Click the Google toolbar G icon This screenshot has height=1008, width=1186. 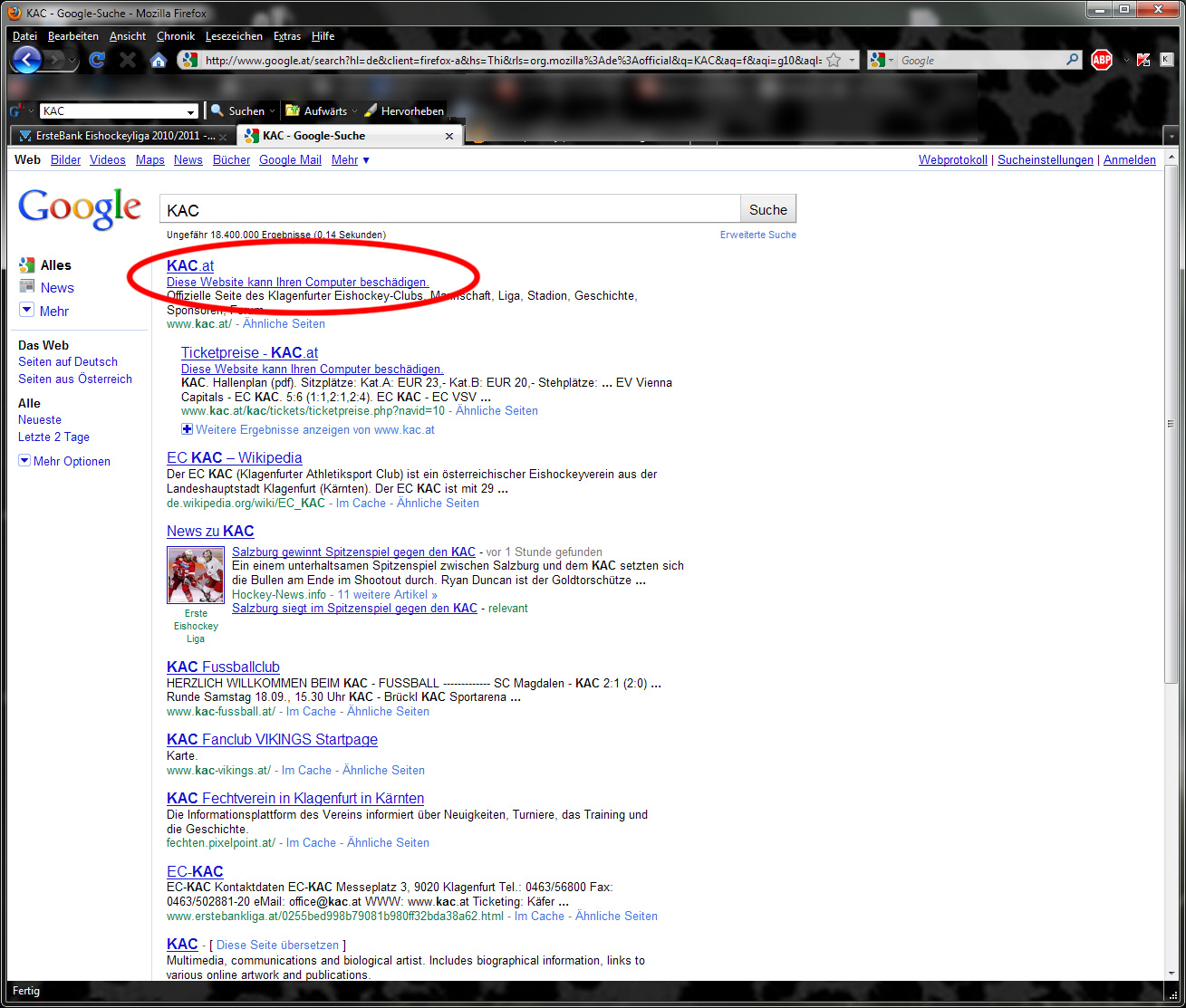tap(16, 110)
